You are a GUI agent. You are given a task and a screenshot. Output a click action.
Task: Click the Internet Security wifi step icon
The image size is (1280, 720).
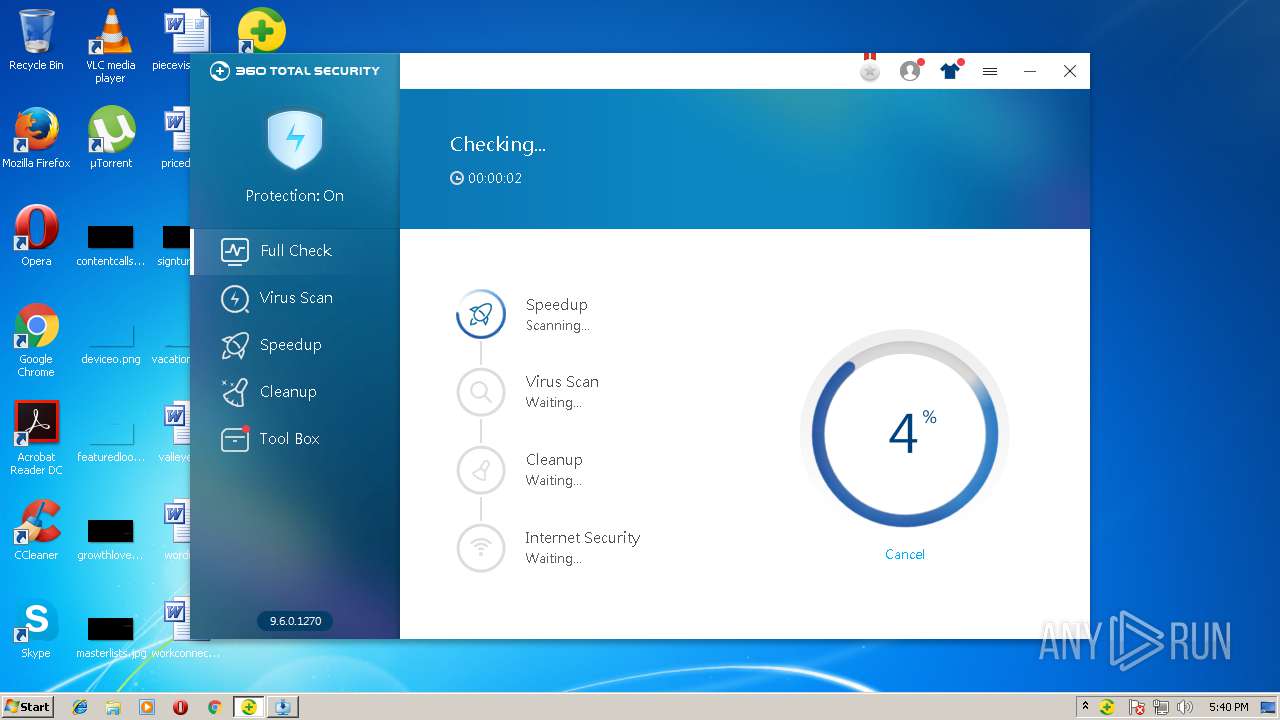pos(481,548)
